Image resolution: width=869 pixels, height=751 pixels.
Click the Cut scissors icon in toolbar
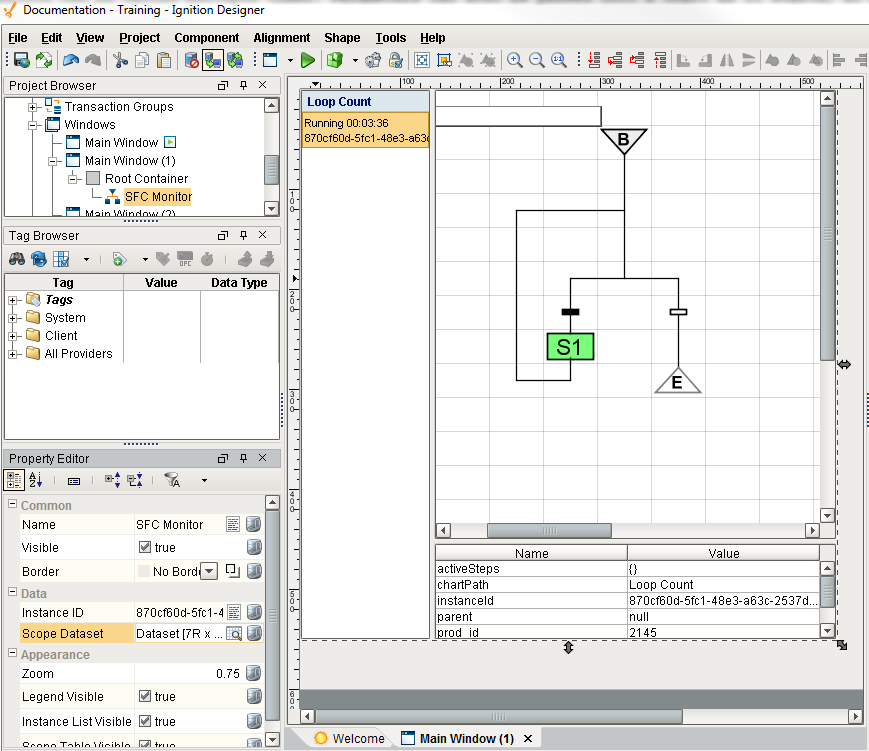(x=121, y=61)
